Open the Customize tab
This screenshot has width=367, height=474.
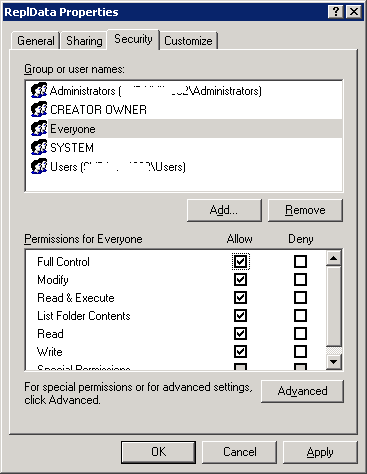click(x=188, y=41)
